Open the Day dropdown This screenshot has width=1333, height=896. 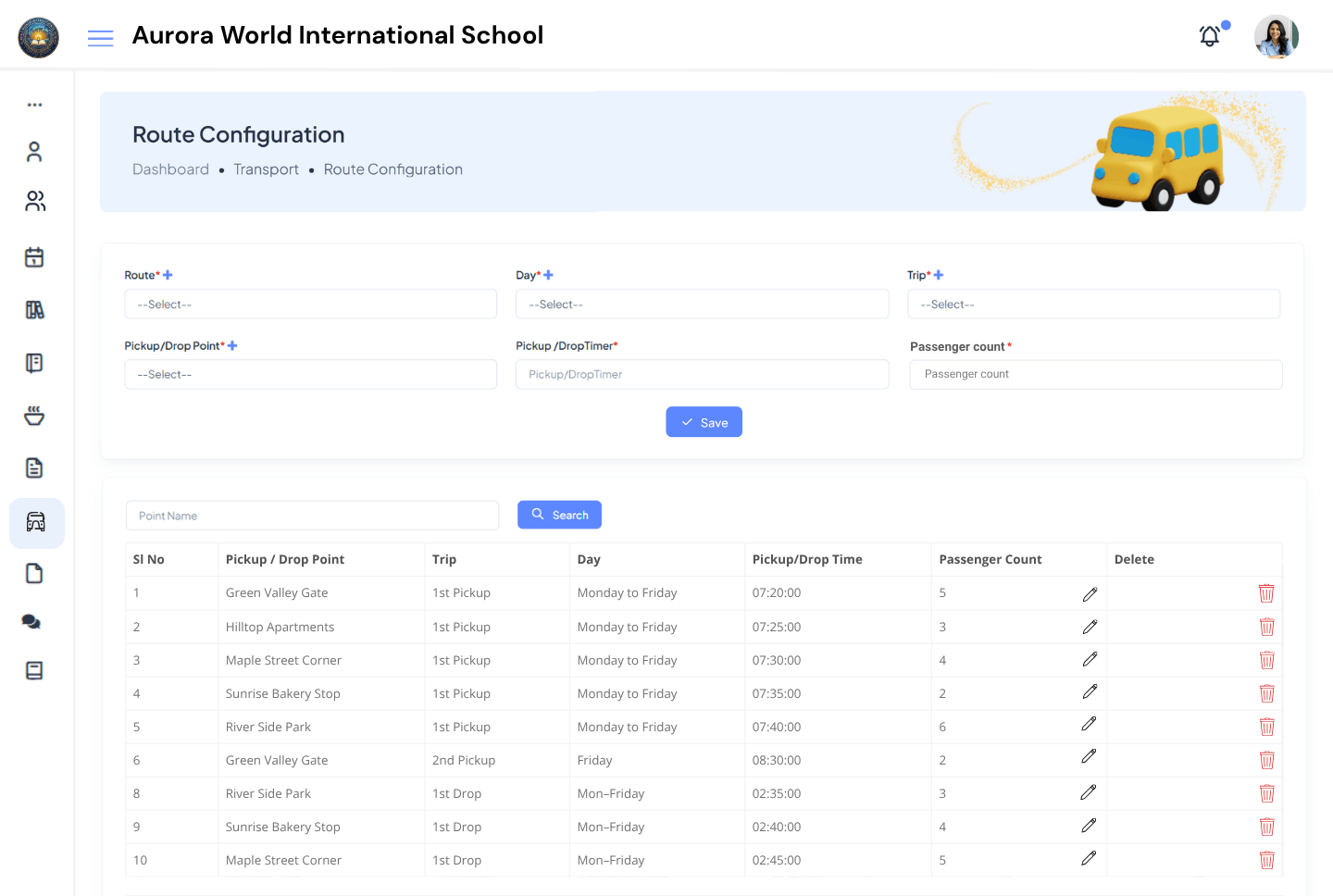point(702,304)
